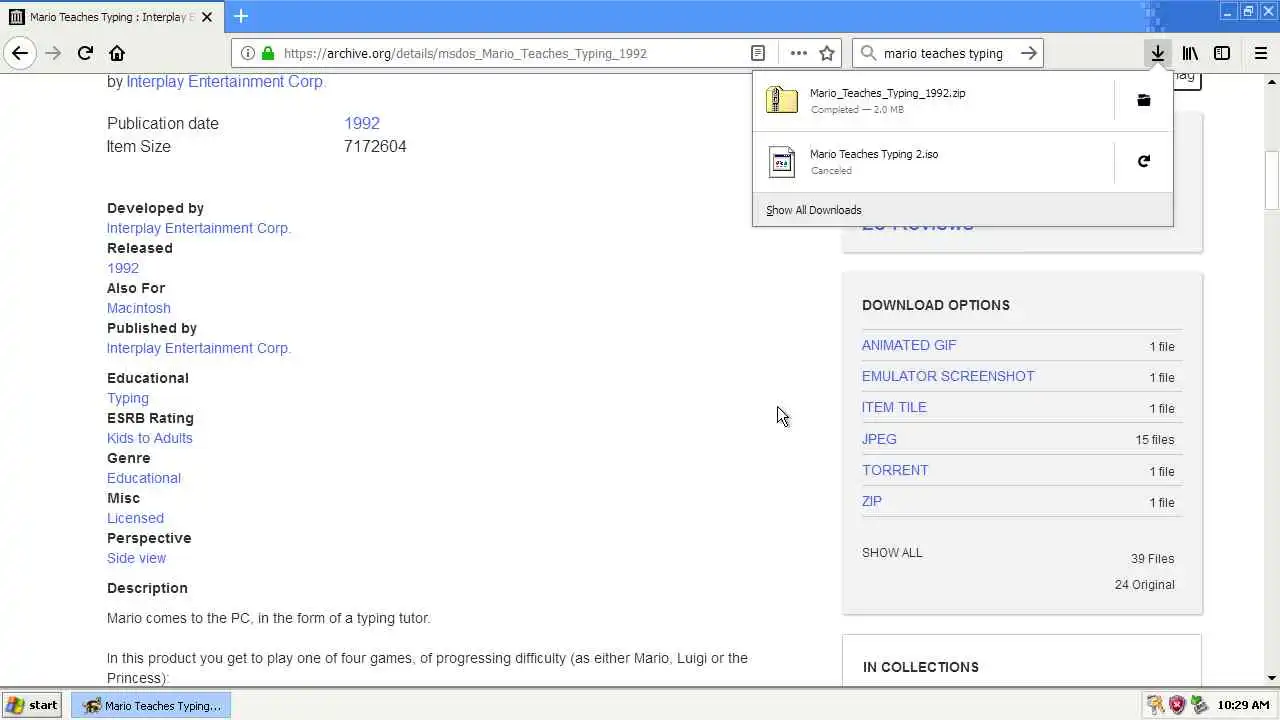Click the search magnifier icon
1280x720 pixels.
point(868,53)
